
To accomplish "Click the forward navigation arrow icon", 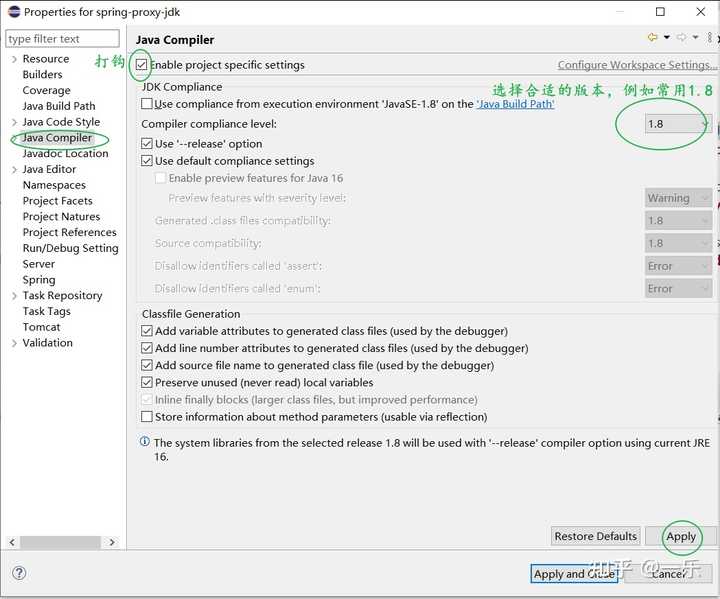I will click(682, 37).
